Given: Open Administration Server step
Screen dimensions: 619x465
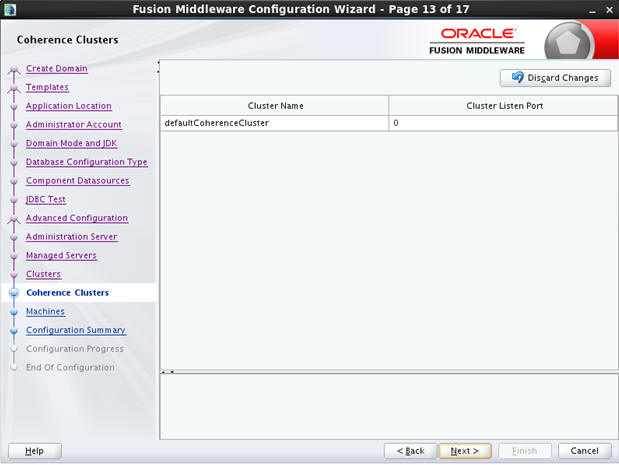Looking at the screenshot, I should 72,236.
